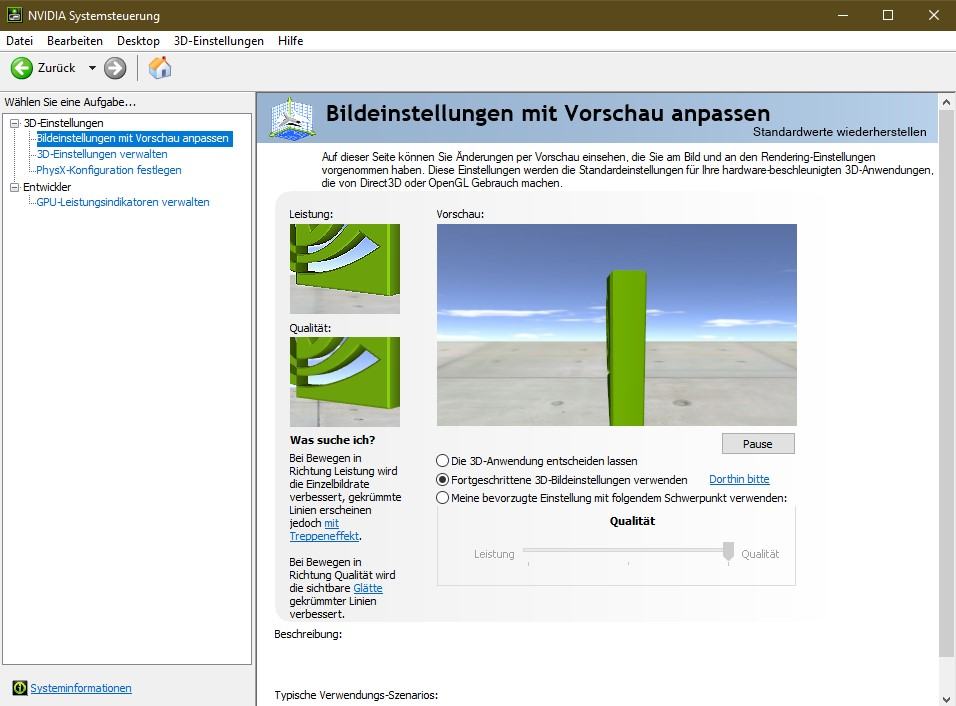Click the Pause button under preview
The height and width of the screenshot is (706, 956).
758,444
